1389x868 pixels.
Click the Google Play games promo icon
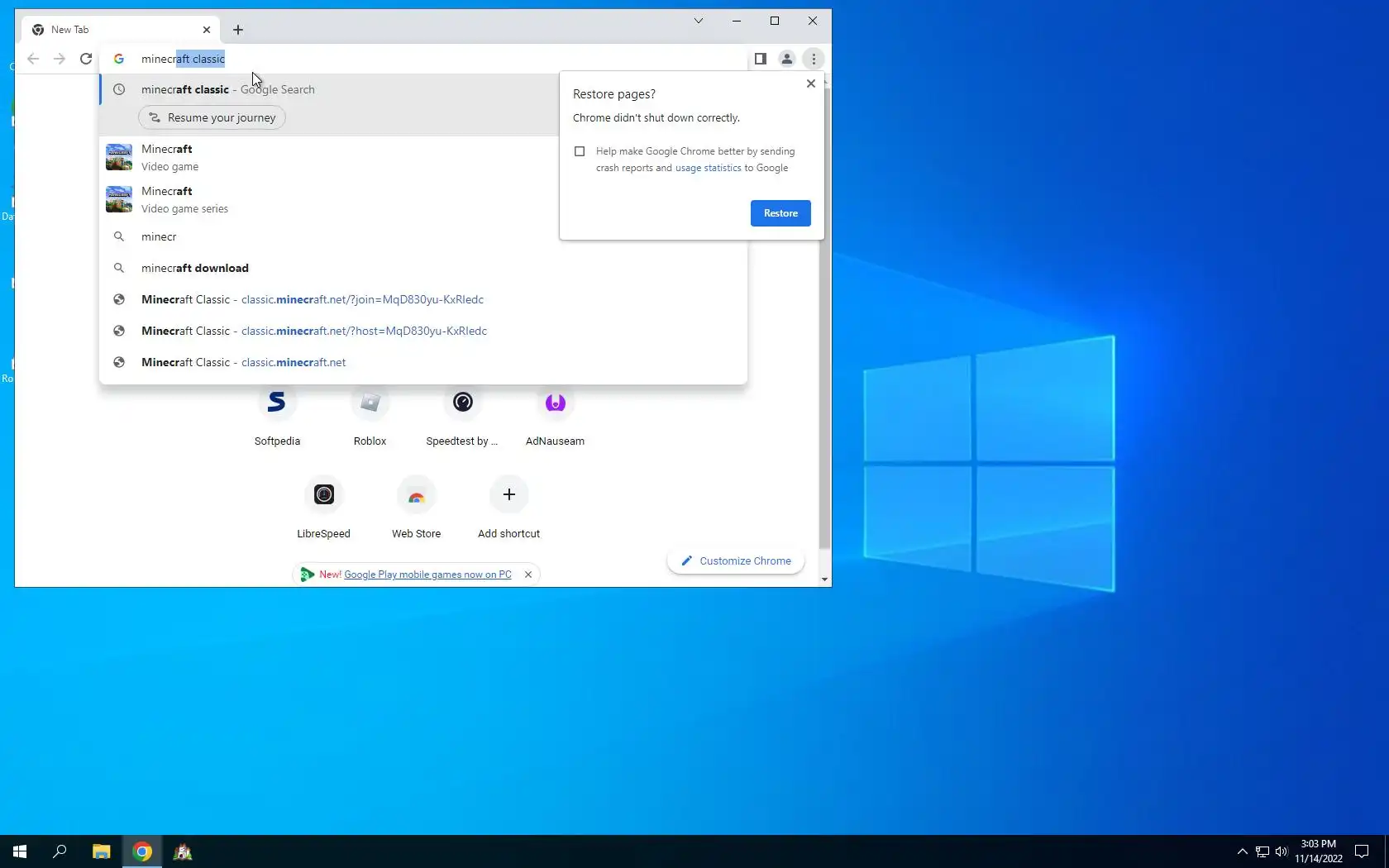(308, 575)
